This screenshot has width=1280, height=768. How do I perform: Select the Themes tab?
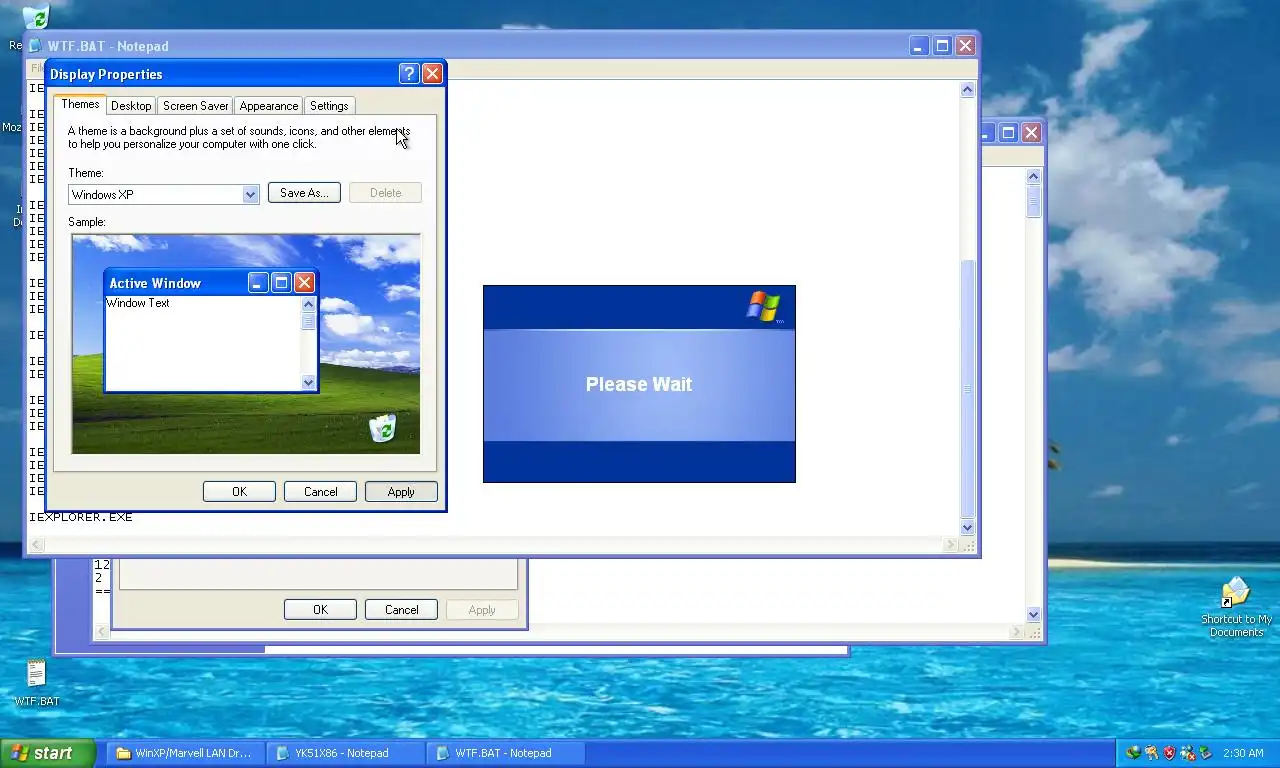pyautogui.click(x=80, y=104)
